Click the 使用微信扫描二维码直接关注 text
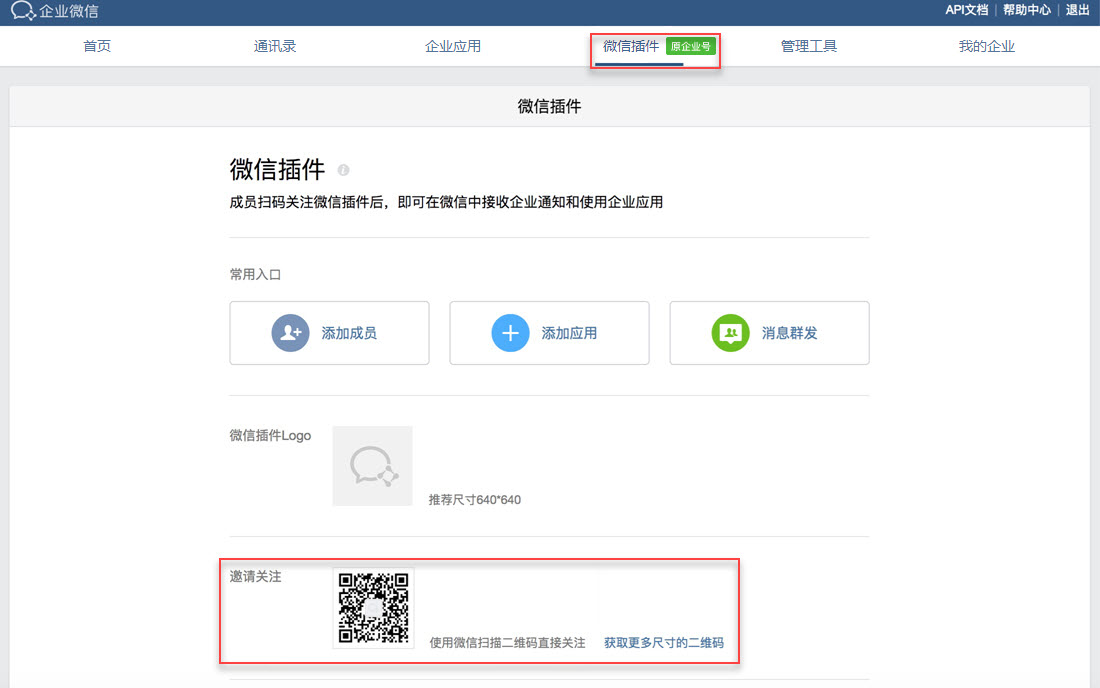The height and width of the screenshot is (688, 1100). tap(507, 642)
